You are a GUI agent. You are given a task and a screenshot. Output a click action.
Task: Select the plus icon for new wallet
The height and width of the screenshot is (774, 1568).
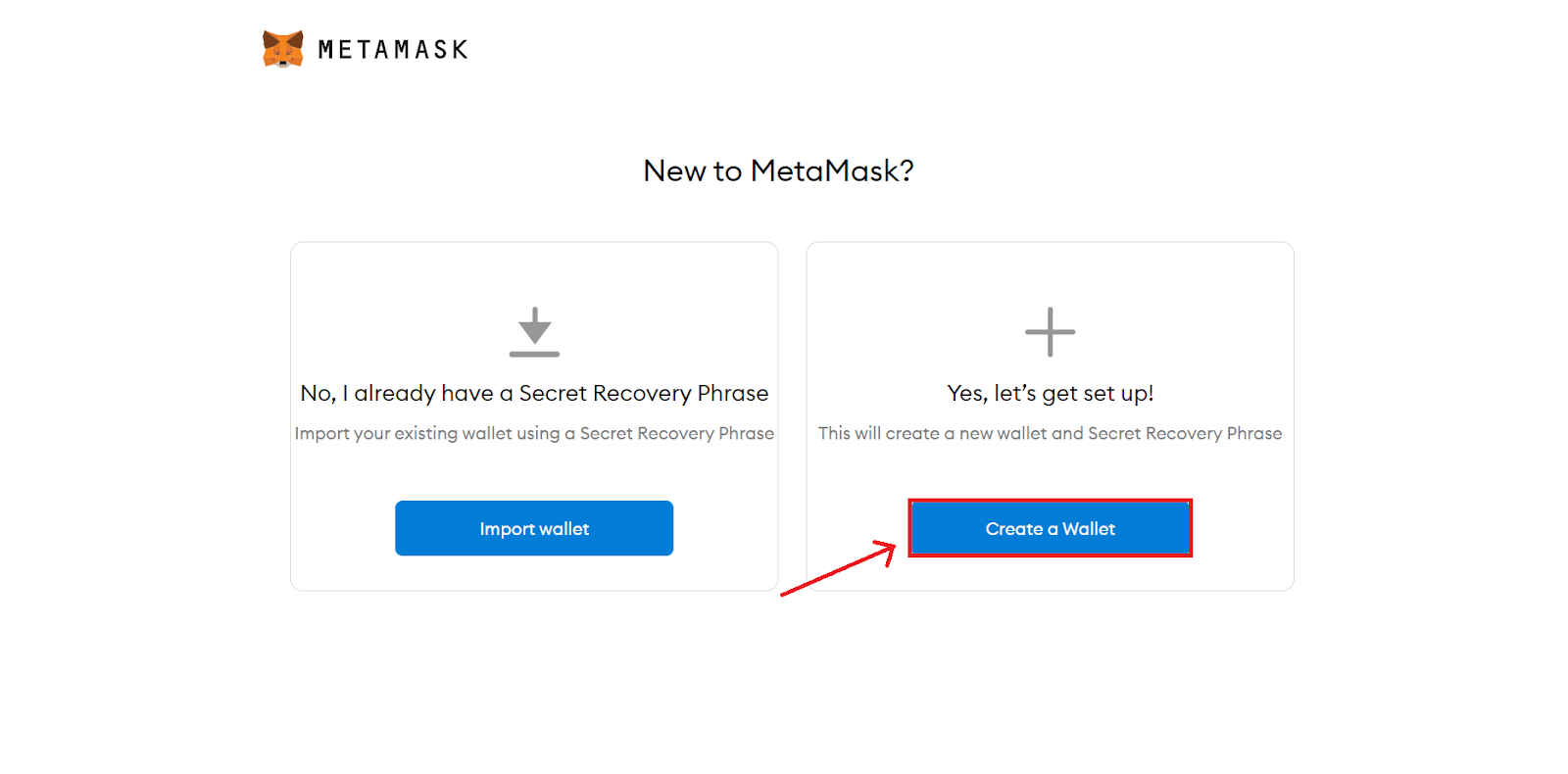tap(1050, 332)
